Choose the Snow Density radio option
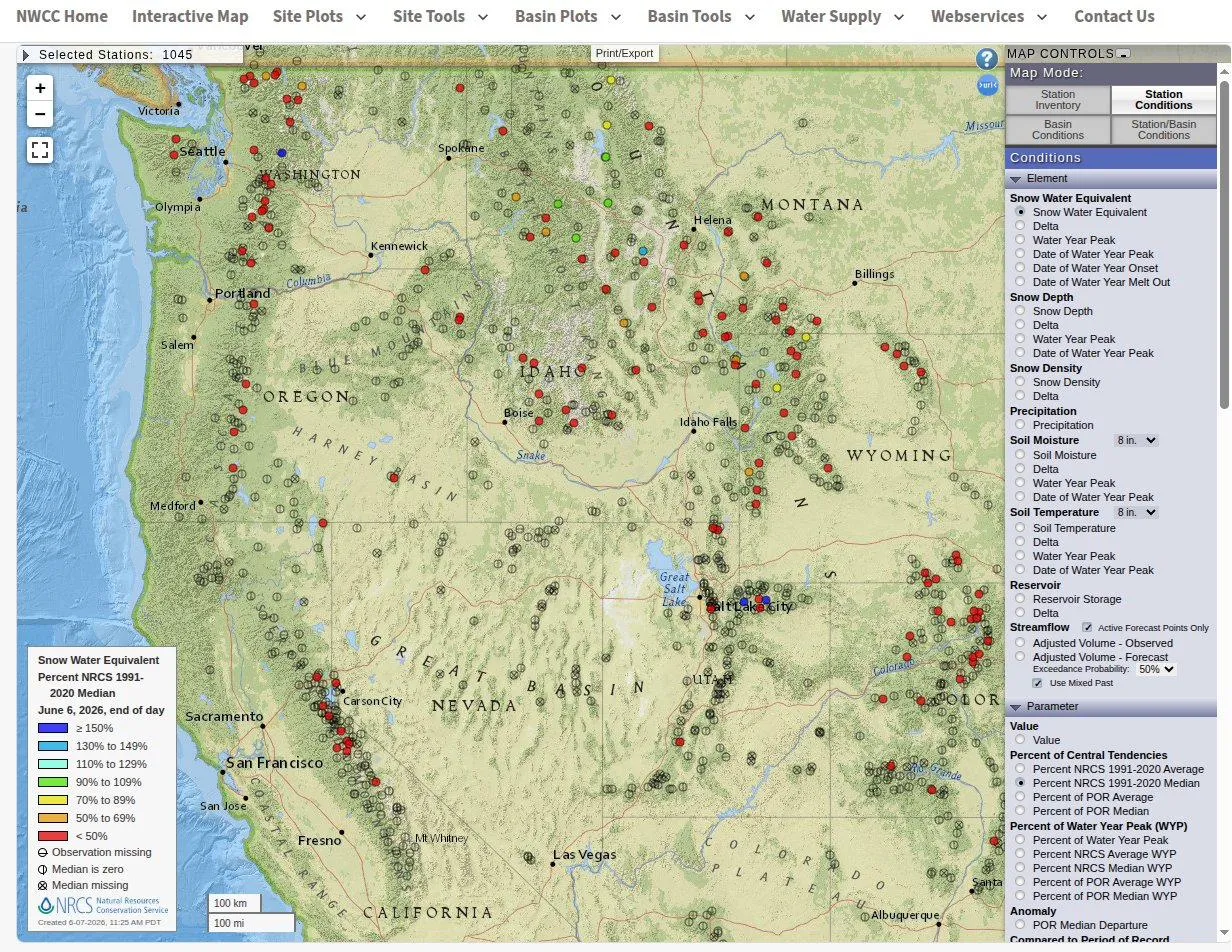The width and height of the screenshot is (1232, 952). pyautogui.click(x=1020, y=382)
